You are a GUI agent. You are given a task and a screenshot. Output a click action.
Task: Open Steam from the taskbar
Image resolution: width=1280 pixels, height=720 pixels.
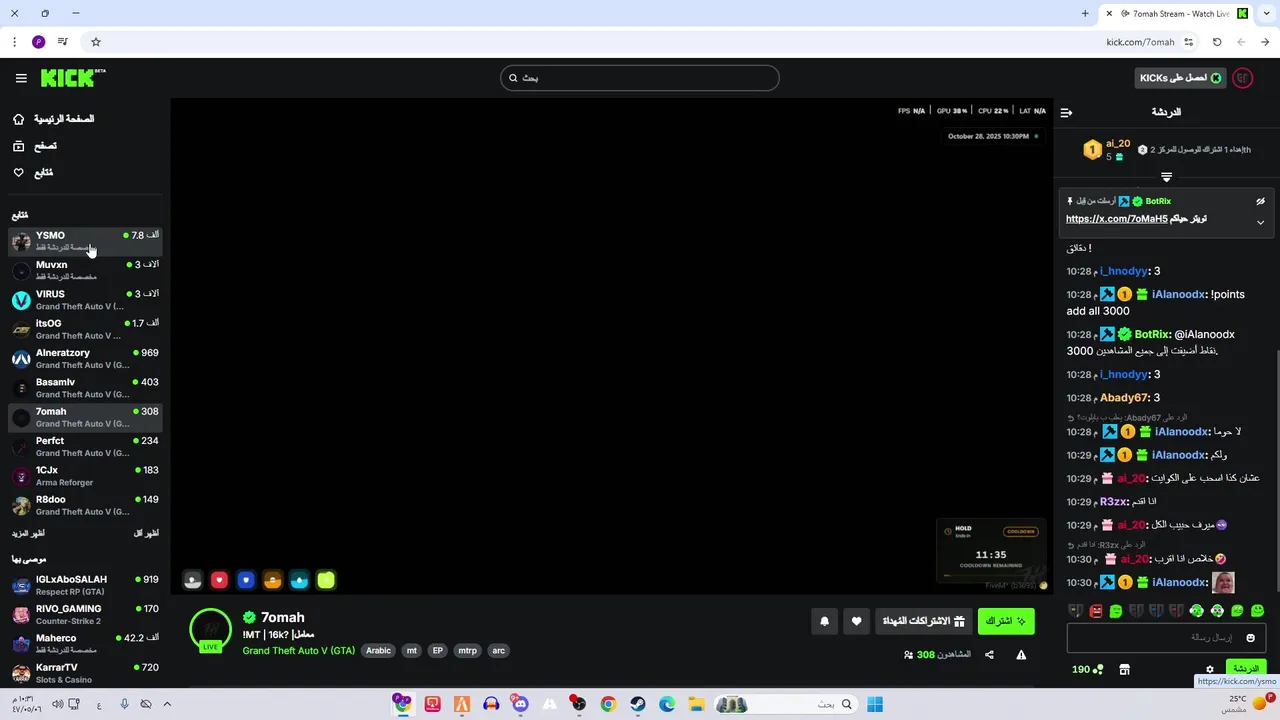click(637, 704)
